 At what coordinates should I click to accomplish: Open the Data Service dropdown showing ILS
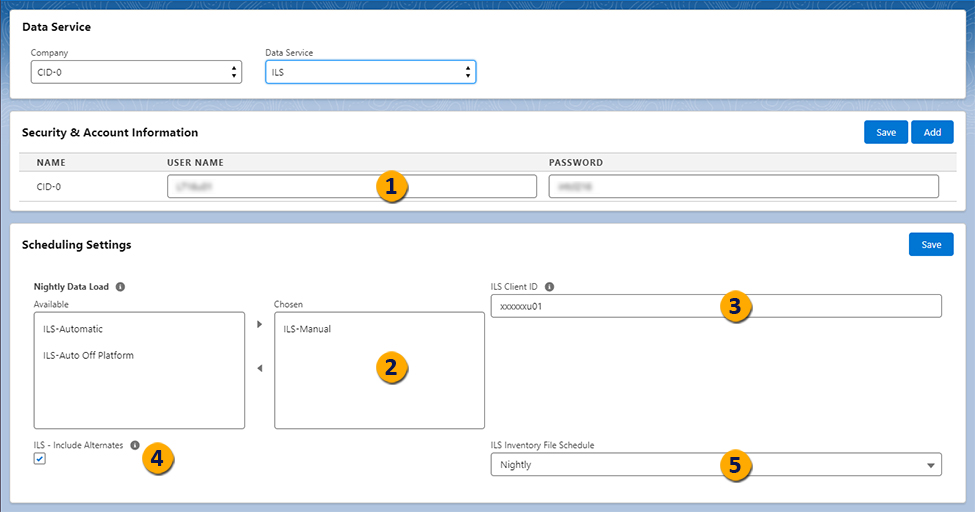[371, 72]
